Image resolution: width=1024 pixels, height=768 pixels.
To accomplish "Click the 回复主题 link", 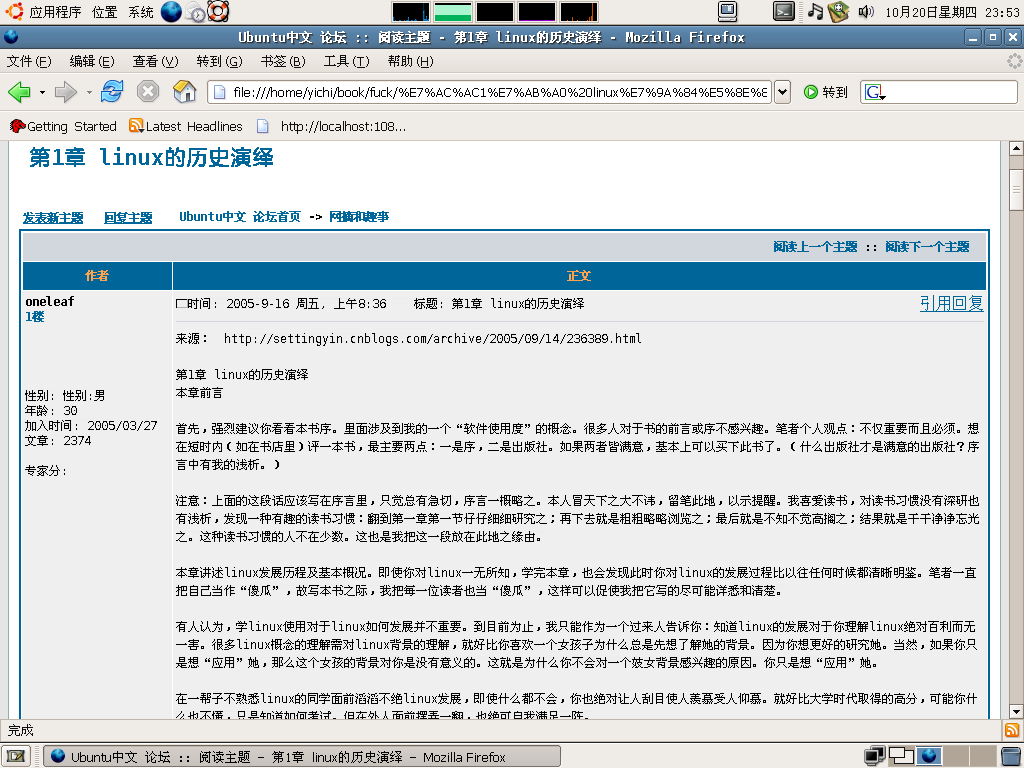I will point(128,217).
